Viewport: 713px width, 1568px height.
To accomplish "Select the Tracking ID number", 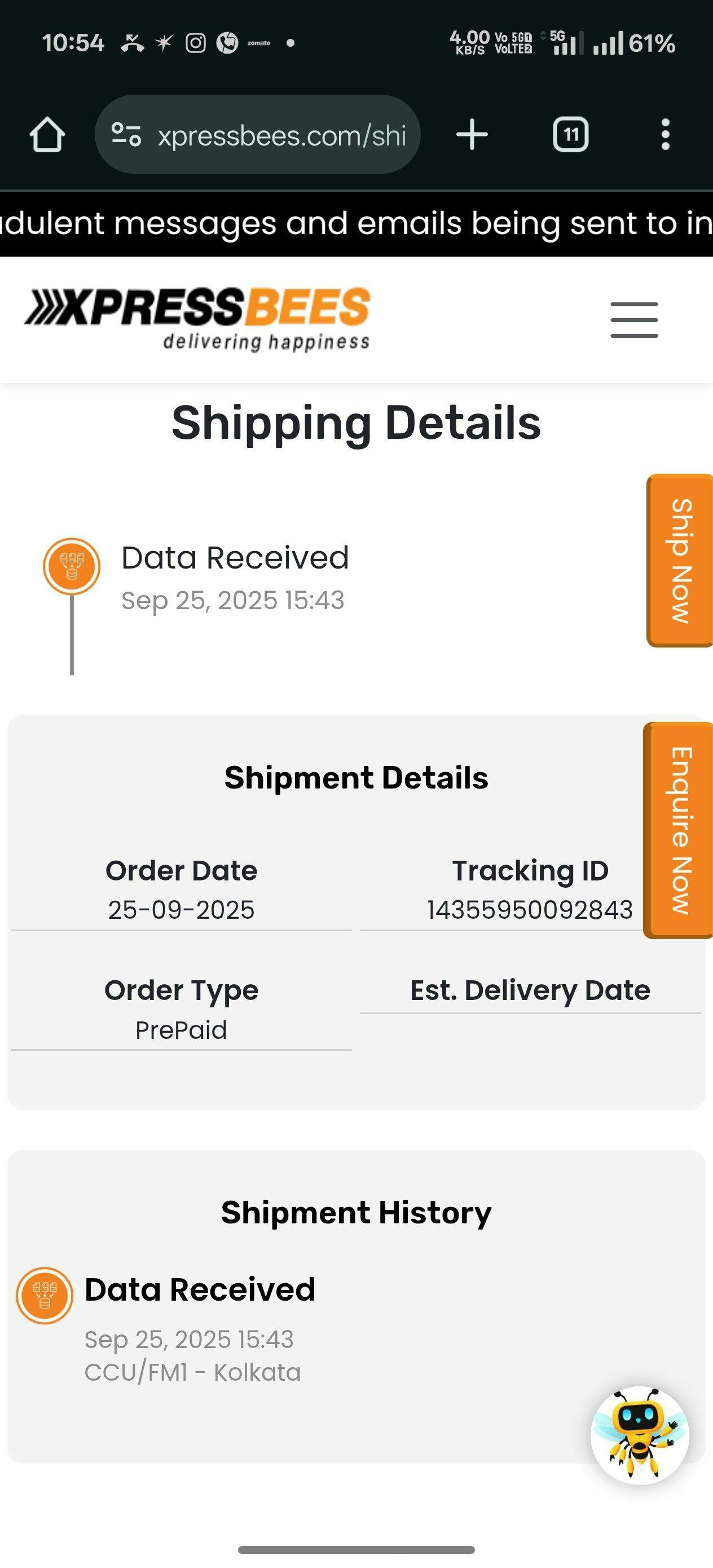I will point(530,910).
